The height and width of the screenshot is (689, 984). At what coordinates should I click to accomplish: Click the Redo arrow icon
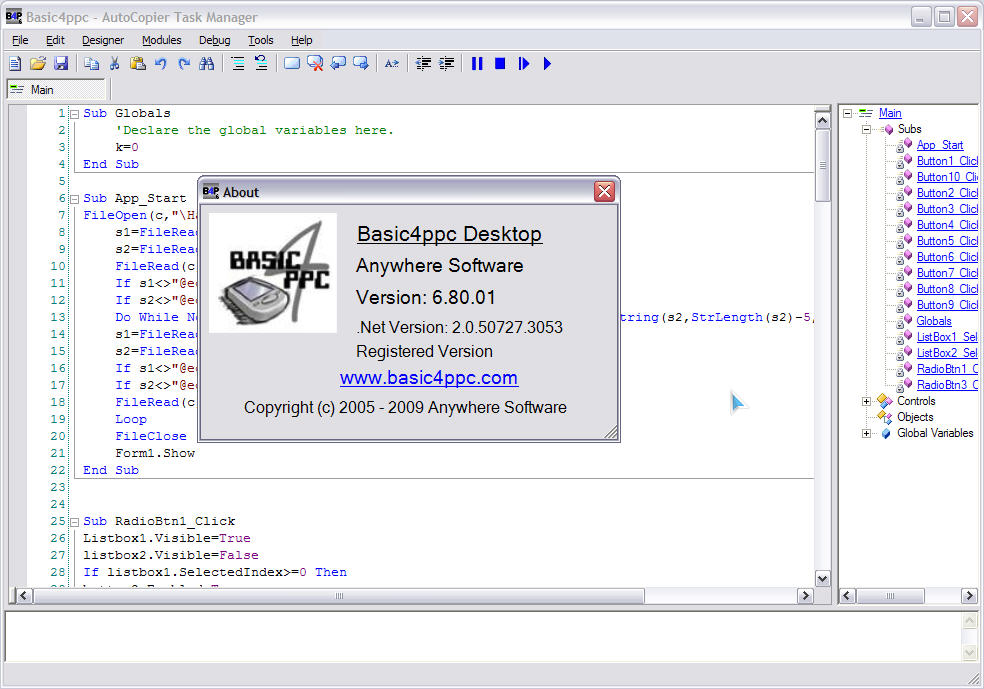[184, 63]
